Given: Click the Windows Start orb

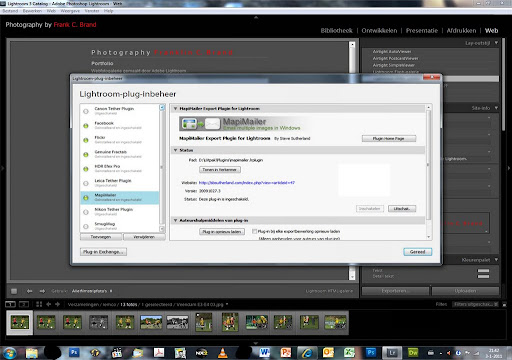Looking at the screenshot, I should [10, 353].
